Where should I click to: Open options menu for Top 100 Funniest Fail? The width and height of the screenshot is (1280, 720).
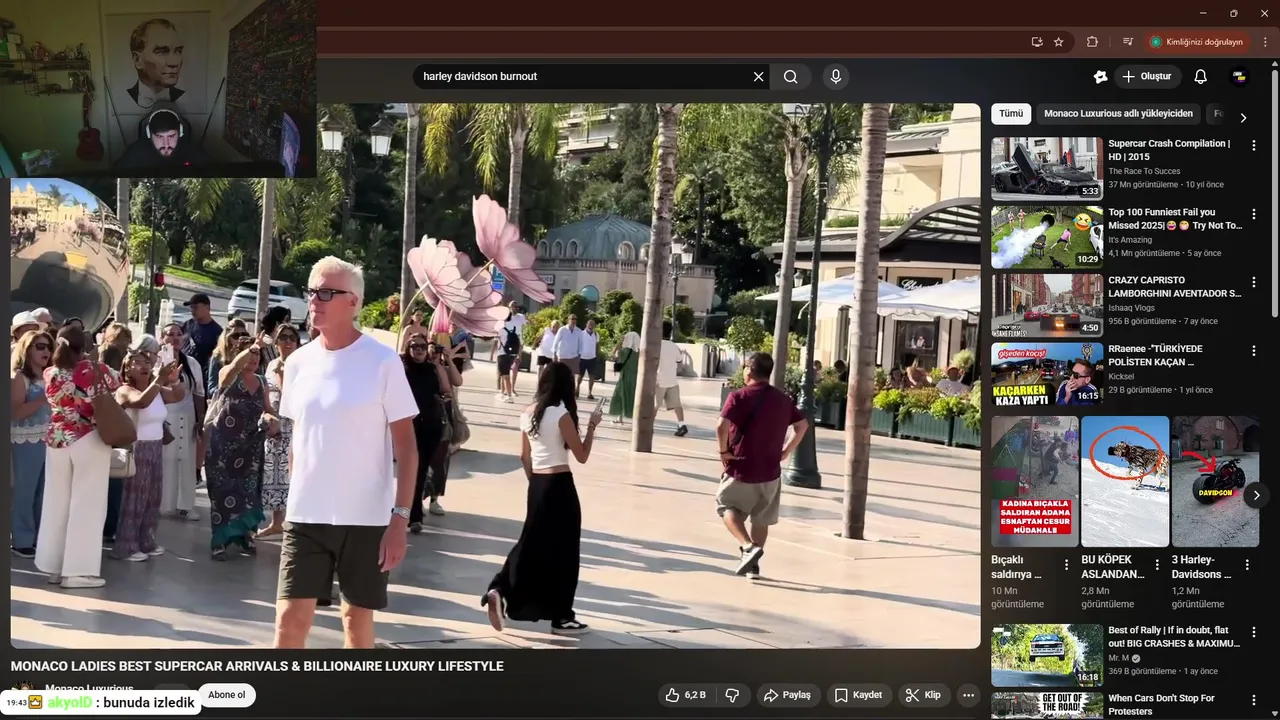click(x=1254, y=214)
